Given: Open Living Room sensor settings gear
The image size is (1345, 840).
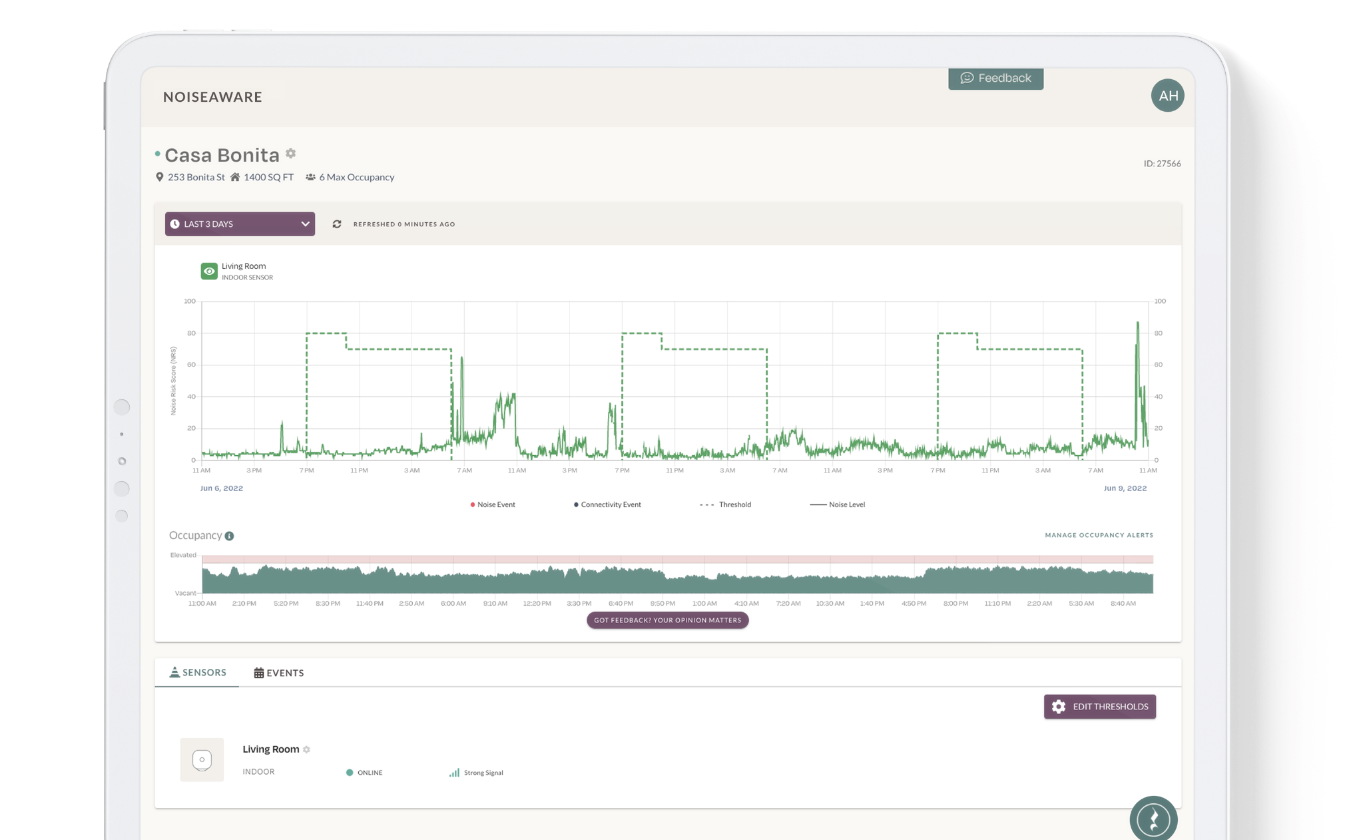Looking at the screenshot, I should pyautogui.click(x=307, y=749).
